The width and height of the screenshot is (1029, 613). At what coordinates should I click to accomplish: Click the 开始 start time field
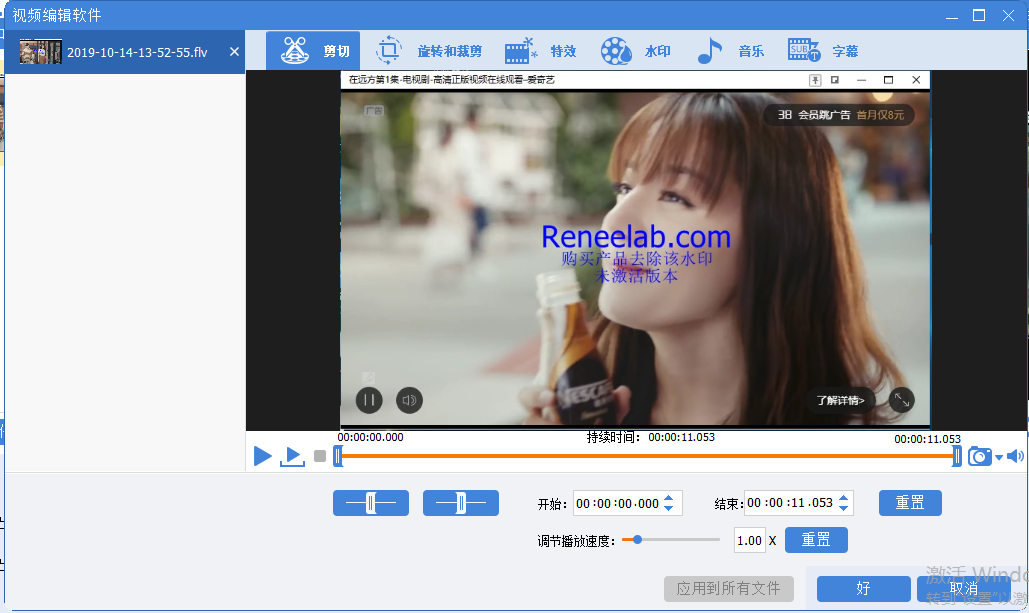(618, 503)
